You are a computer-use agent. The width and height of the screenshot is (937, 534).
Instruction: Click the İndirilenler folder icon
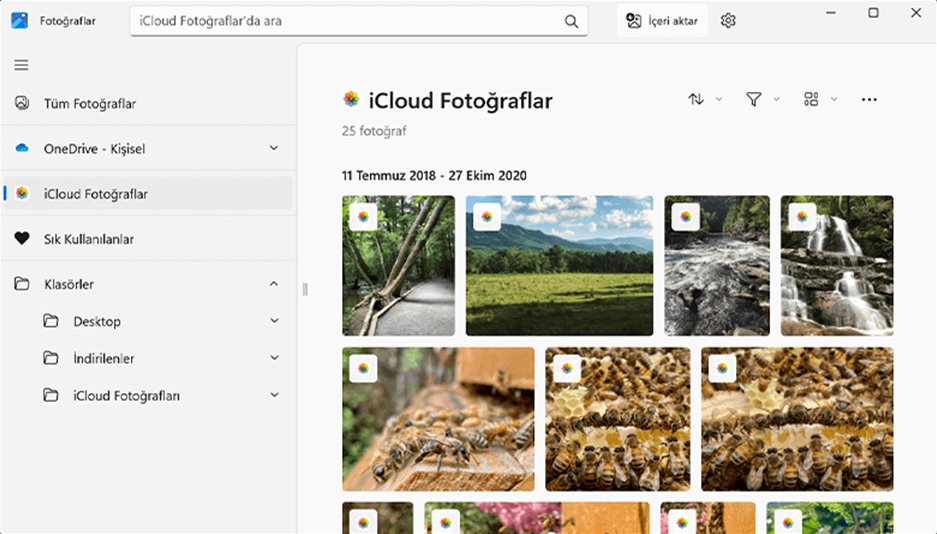51,358
